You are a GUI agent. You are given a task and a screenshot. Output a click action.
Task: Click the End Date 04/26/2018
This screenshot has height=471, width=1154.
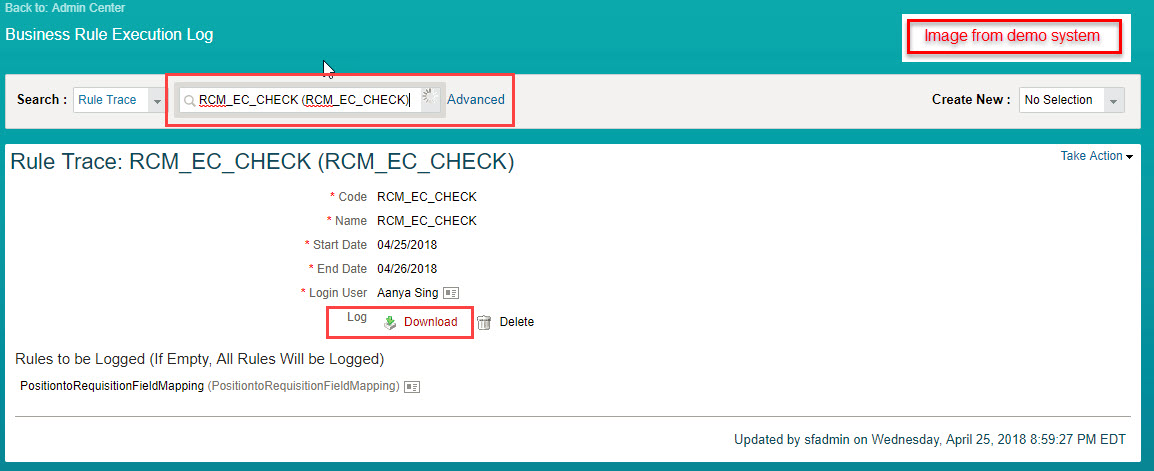[x=407, y=269]
